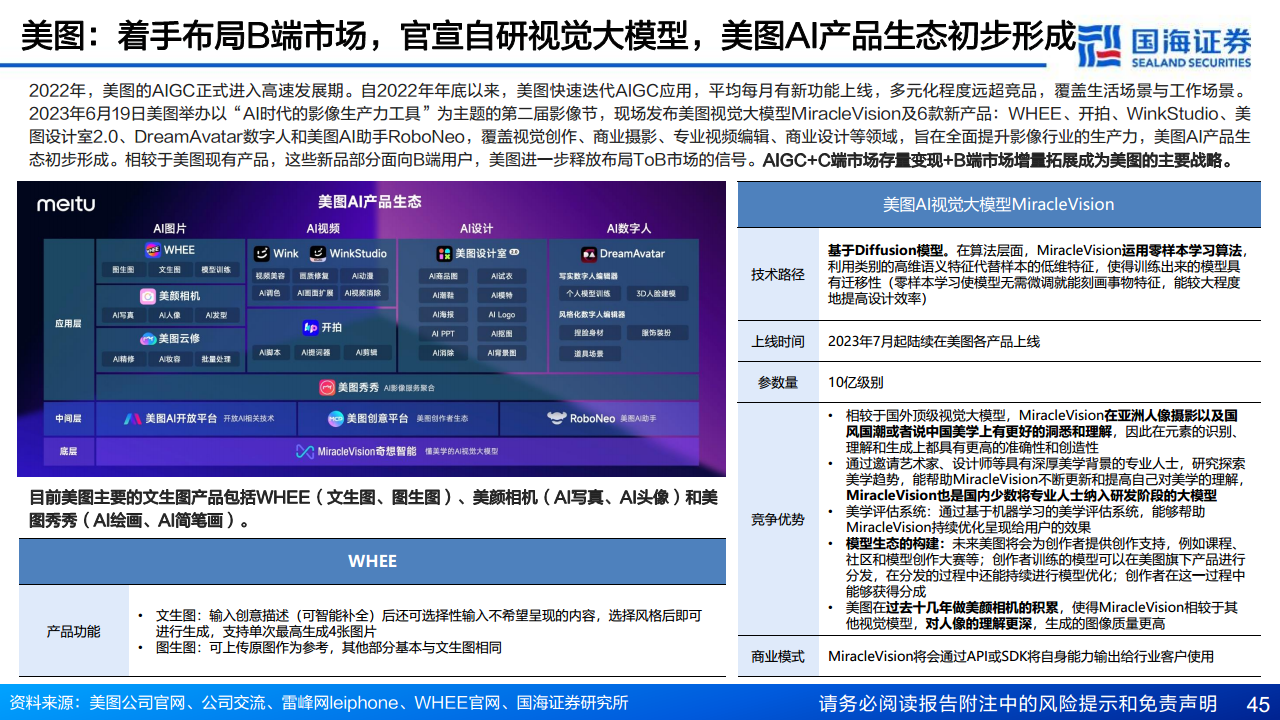Select the AI视频消除 chip
The width and height of the screenshot is (1280, 720).
[x=362, y=293]
